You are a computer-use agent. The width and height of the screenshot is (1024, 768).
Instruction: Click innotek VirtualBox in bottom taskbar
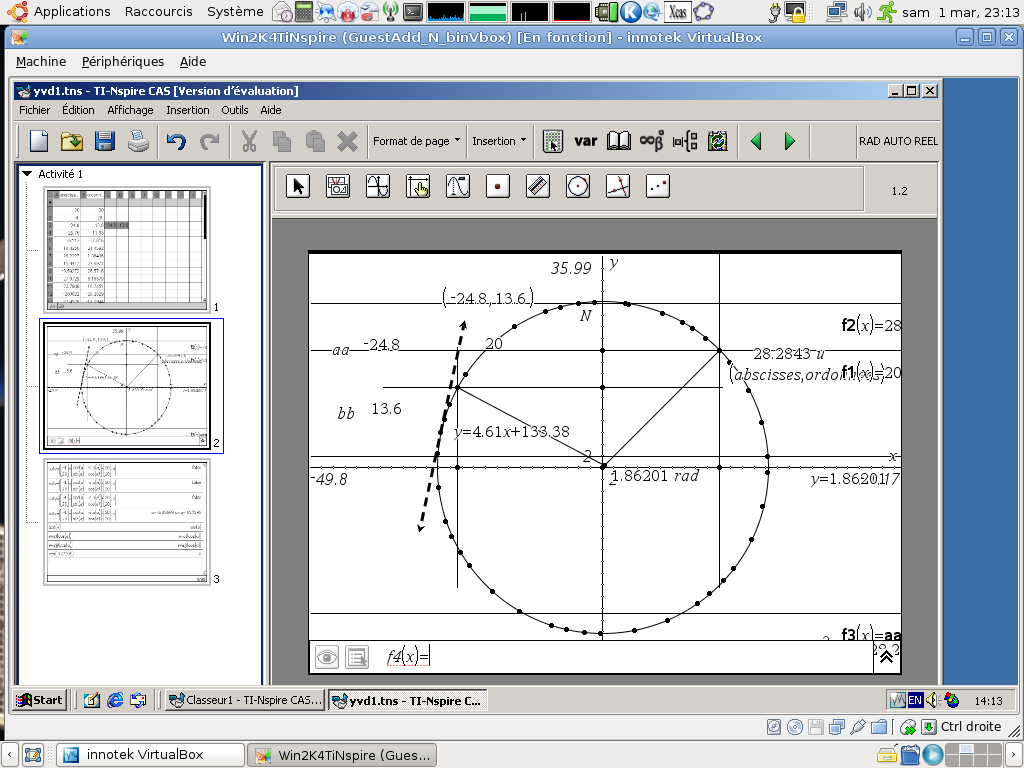(x=151, y=755)
